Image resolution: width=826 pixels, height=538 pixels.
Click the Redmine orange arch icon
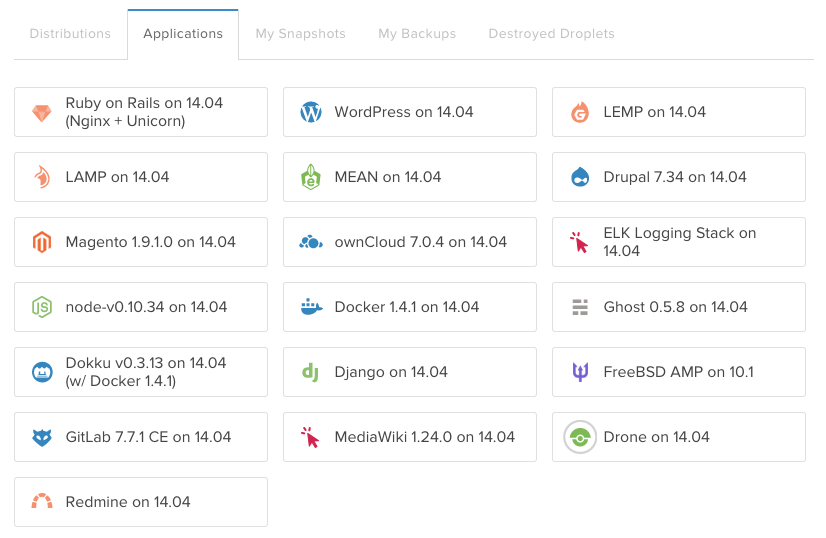tap(42, 501)
